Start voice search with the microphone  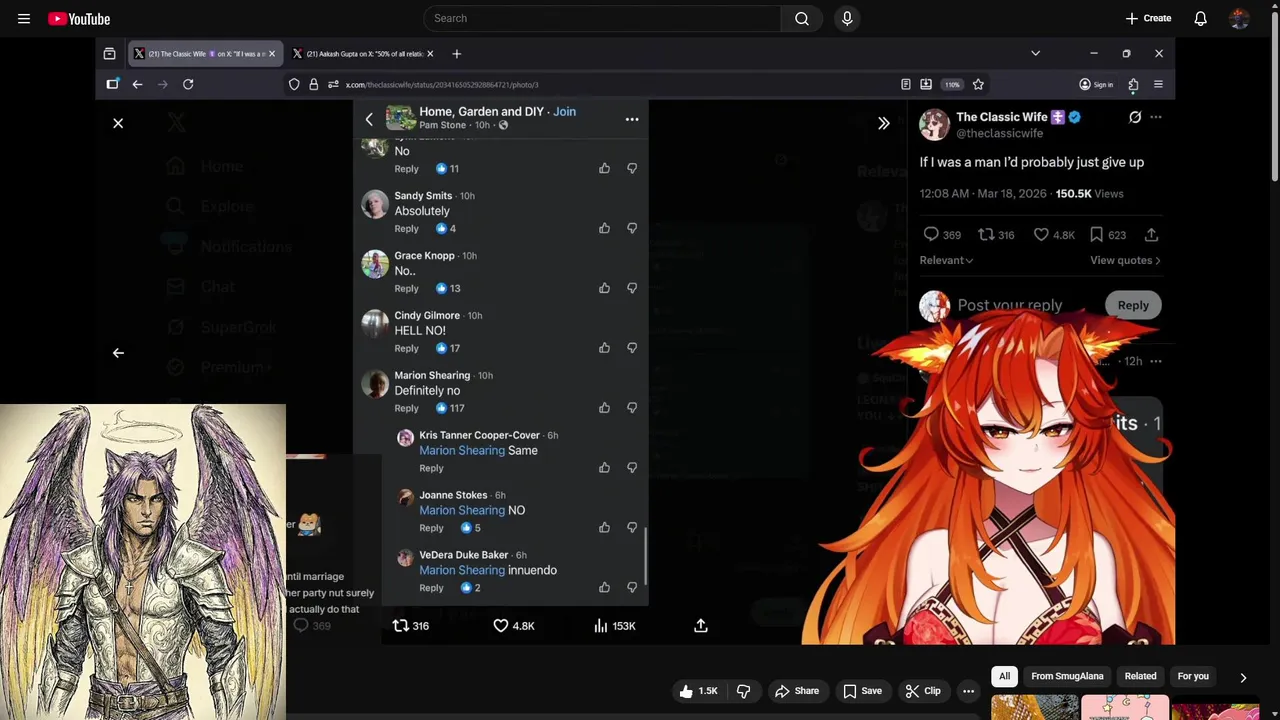click(x=847, y=18)
